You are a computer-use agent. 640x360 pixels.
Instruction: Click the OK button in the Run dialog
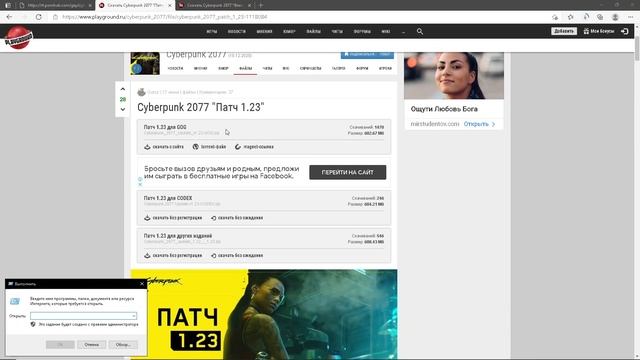(60, 344)
